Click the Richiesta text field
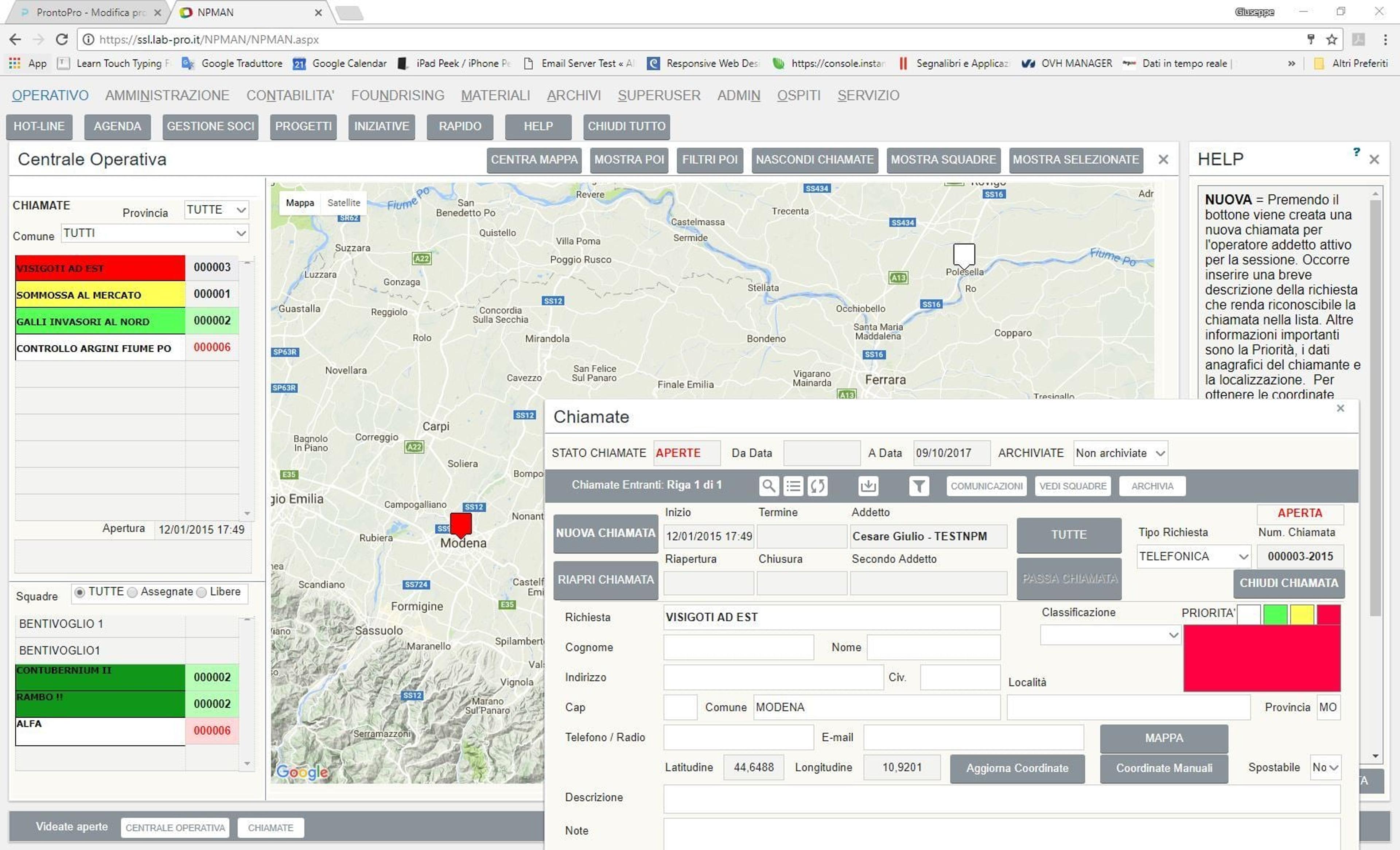1400x850 pixels. [832, 617]
